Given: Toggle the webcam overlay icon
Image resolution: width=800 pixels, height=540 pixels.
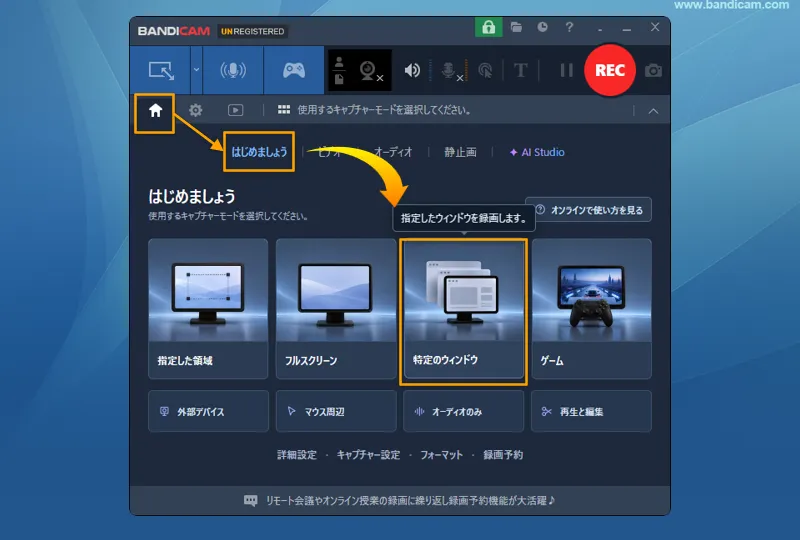Looking at the screenshot, I should 370,71.
